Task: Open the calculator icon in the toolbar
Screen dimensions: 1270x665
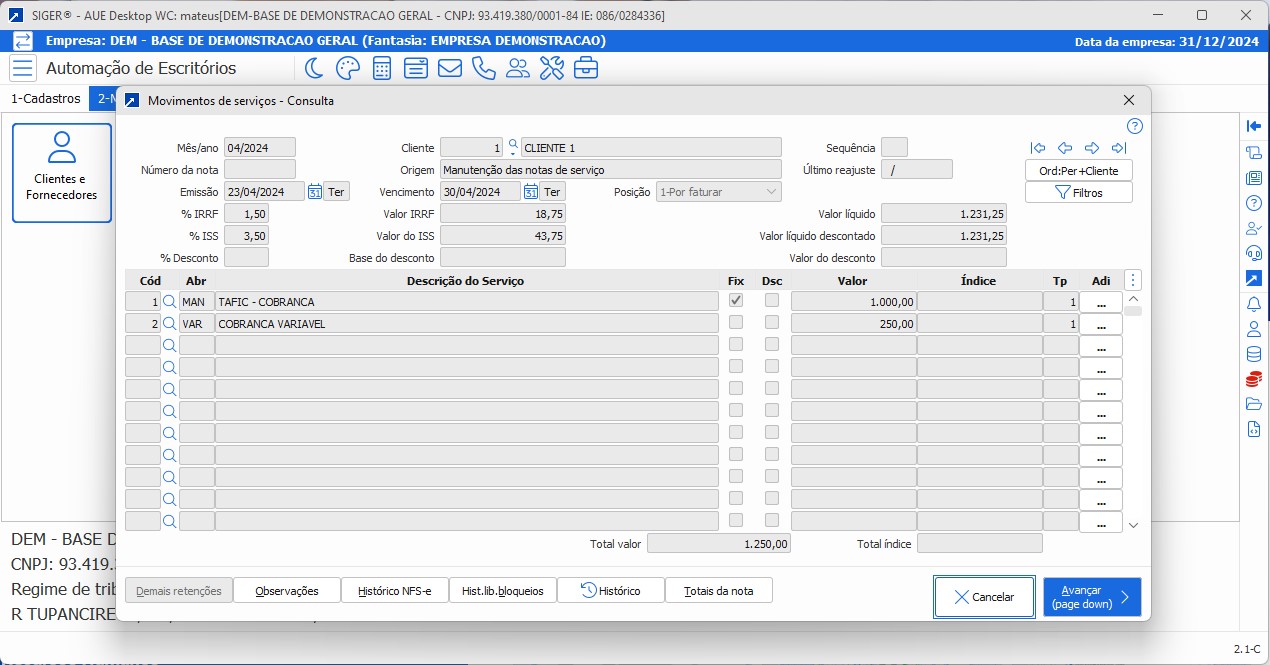Action: [x=381, y=68]
